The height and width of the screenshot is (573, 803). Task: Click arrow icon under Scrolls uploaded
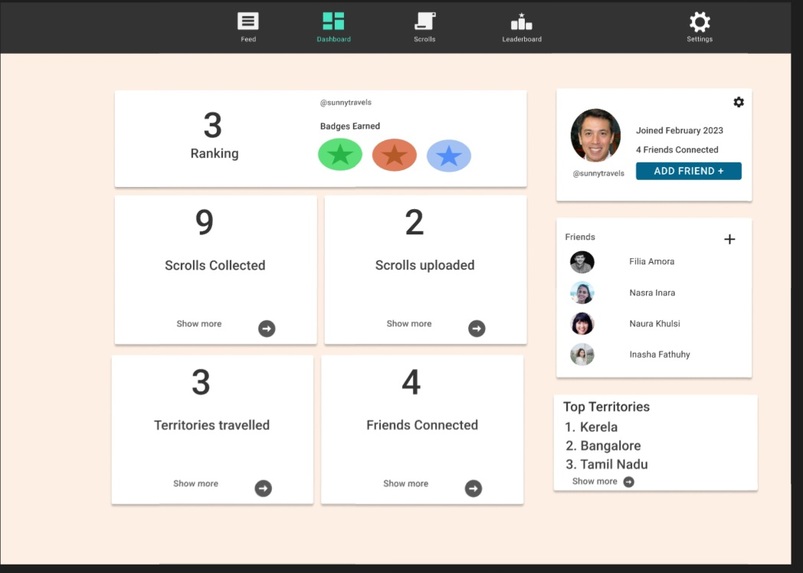coord(477,328)
